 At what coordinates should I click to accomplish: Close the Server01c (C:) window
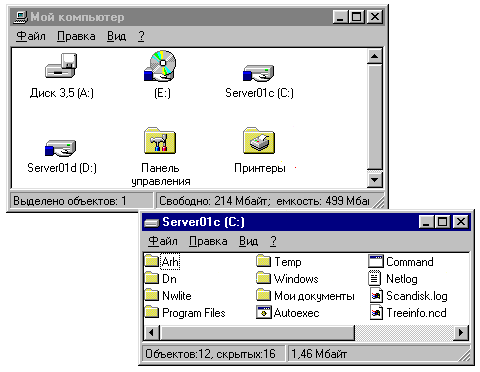[x=461, y=221]
